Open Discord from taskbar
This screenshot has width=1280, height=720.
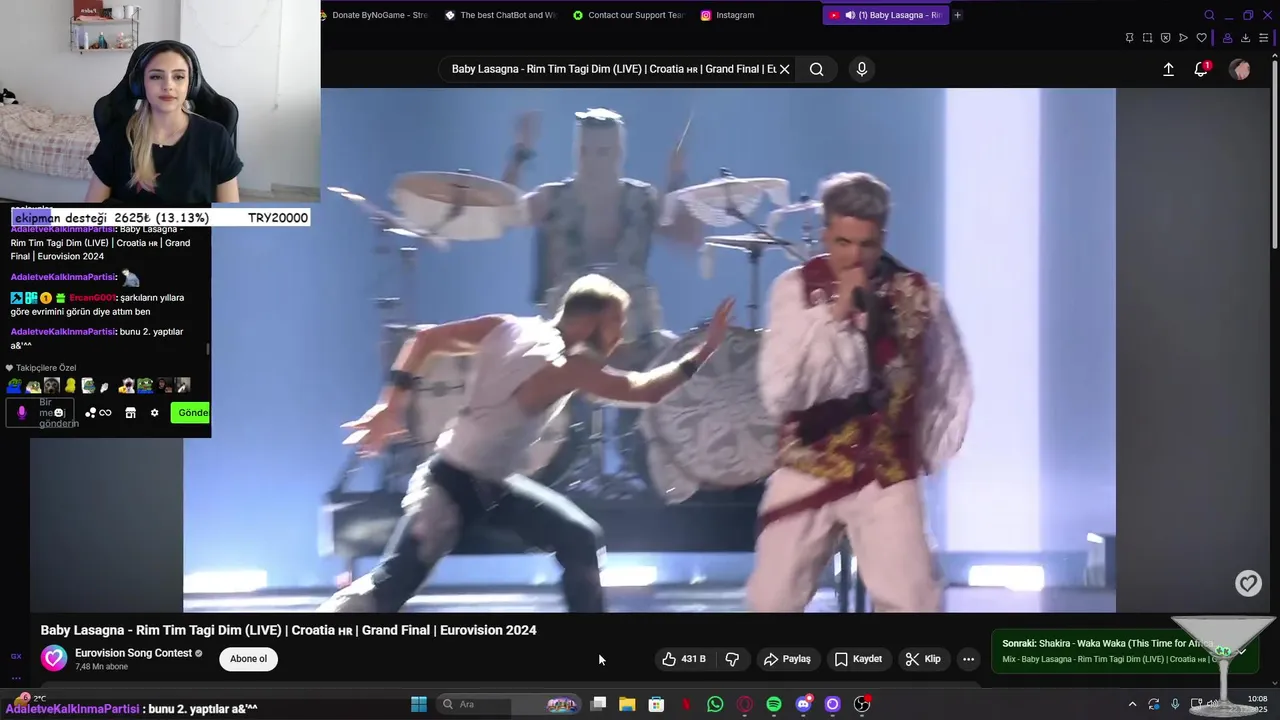803,704
